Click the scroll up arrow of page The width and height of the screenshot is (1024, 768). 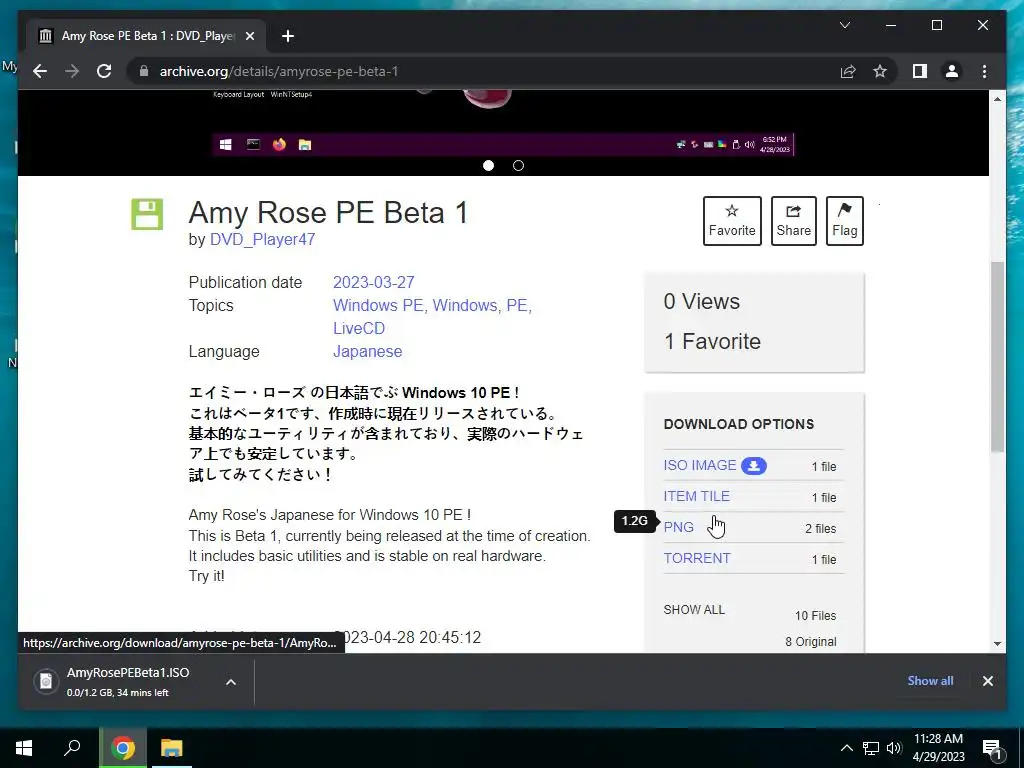click(x=997, y=99)
